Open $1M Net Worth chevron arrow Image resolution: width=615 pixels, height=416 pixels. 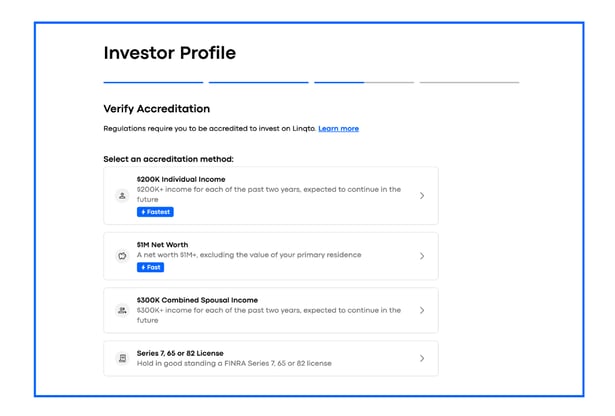pos(422,256)
